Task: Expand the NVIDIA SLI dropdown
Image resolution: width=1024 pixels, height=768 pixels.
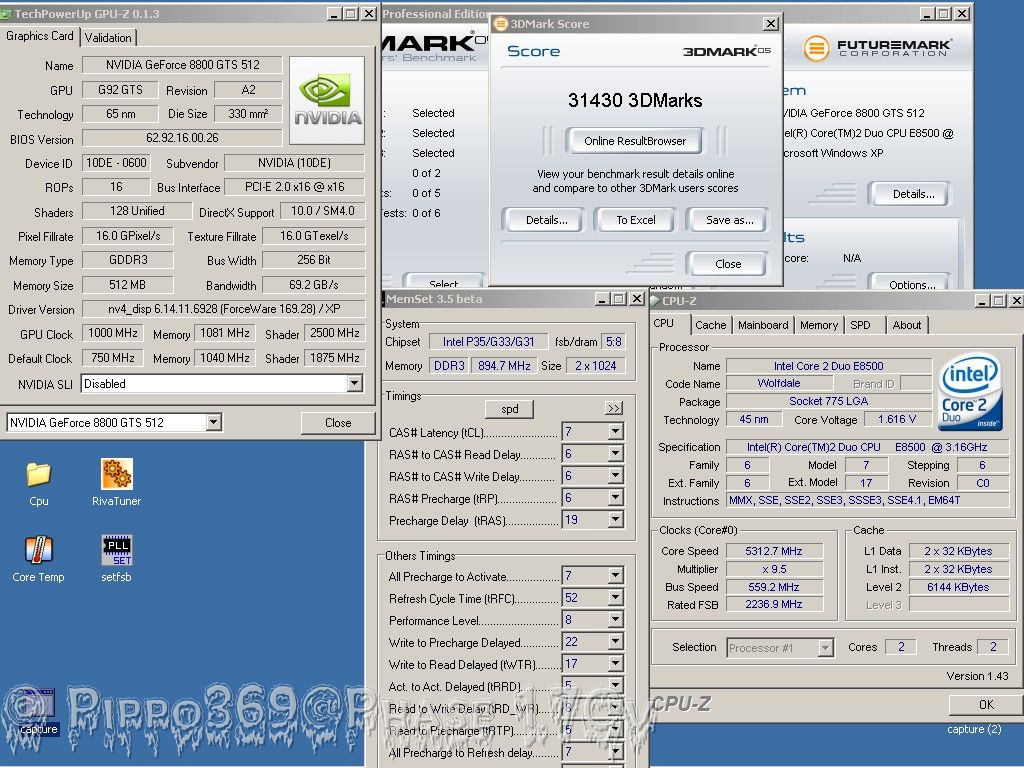Action: click(x=355, y=383)
